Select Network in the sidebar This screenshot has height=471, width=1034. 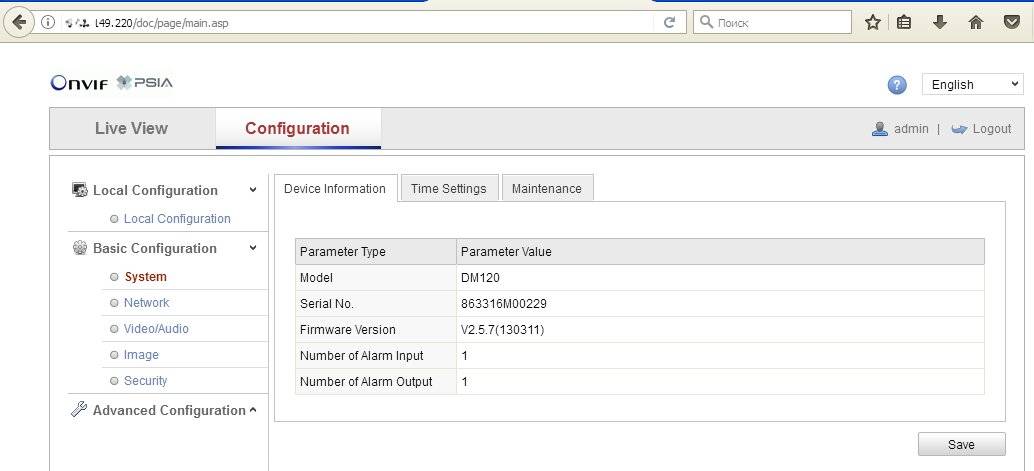(146, 303)
